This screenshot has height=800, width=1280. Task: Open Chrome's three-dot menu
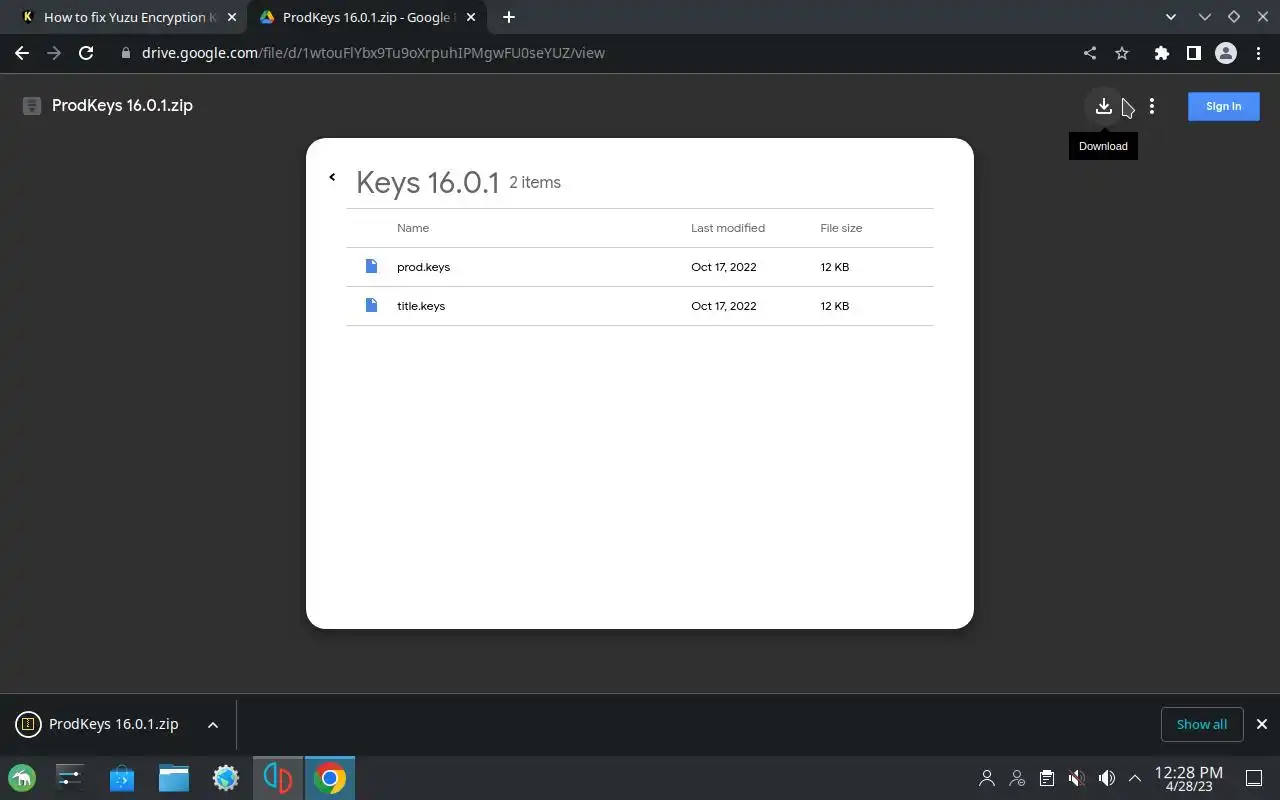[x=1257, y=53]
